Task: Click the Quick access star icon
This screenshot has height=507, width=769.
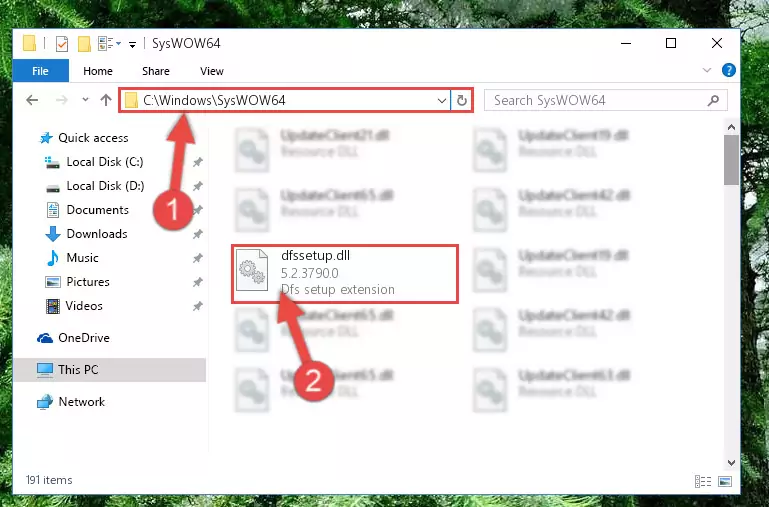Action: [46, 138]
